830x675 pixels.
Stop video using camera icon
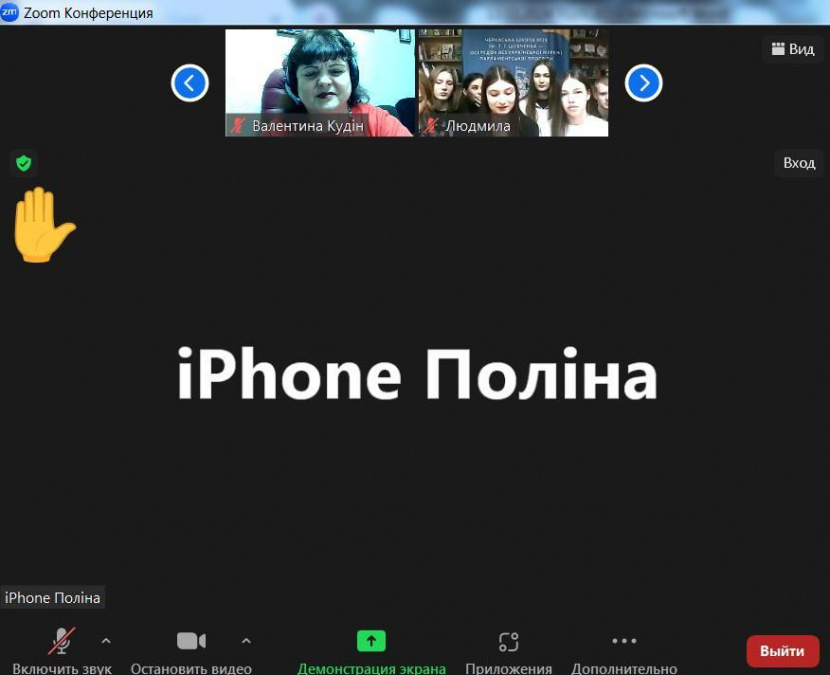pos(191,641)
